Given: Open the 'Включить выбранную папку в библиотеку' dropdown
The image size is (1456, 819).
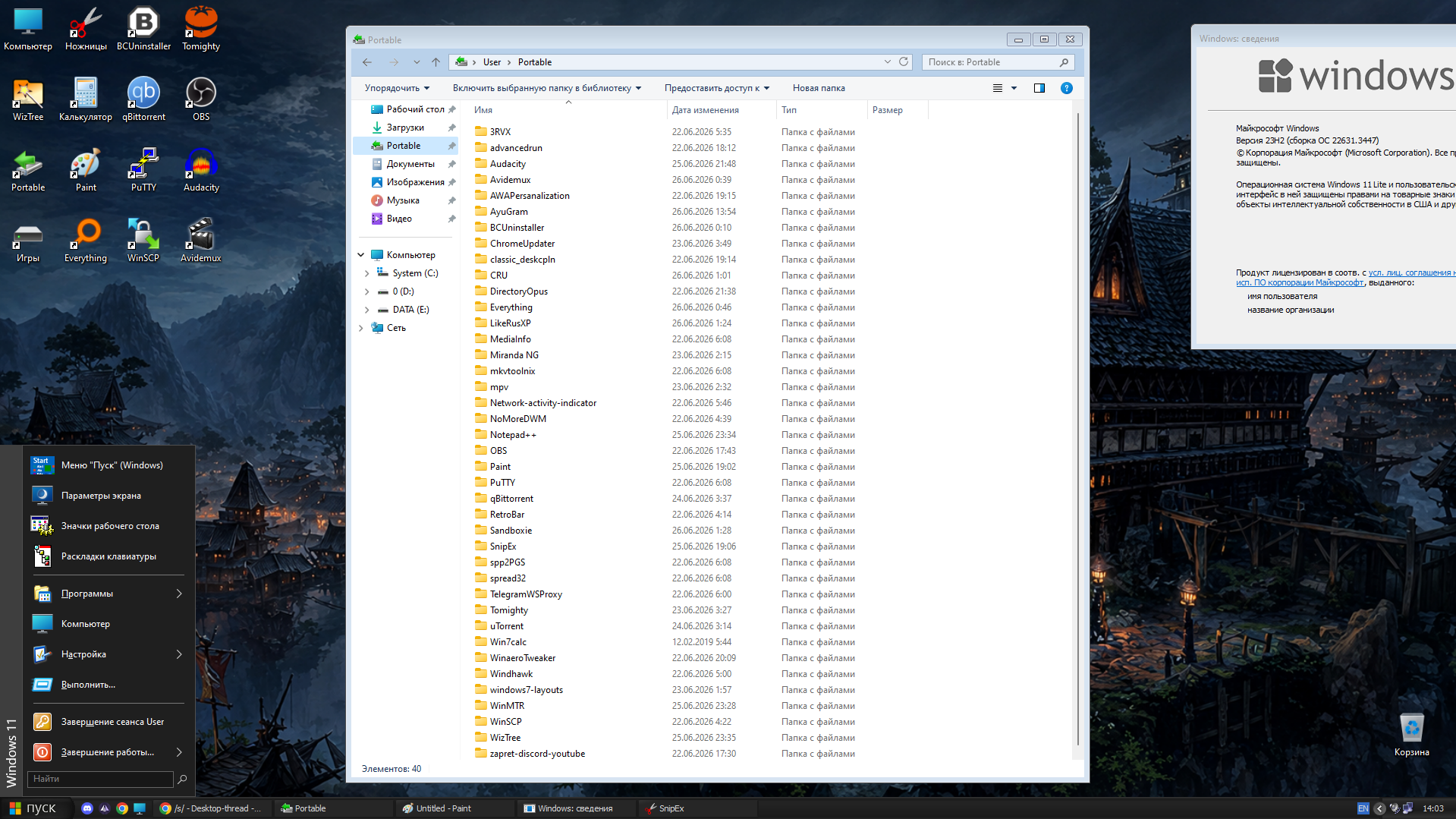Looking at the screenshot, I should click(547, 88).
